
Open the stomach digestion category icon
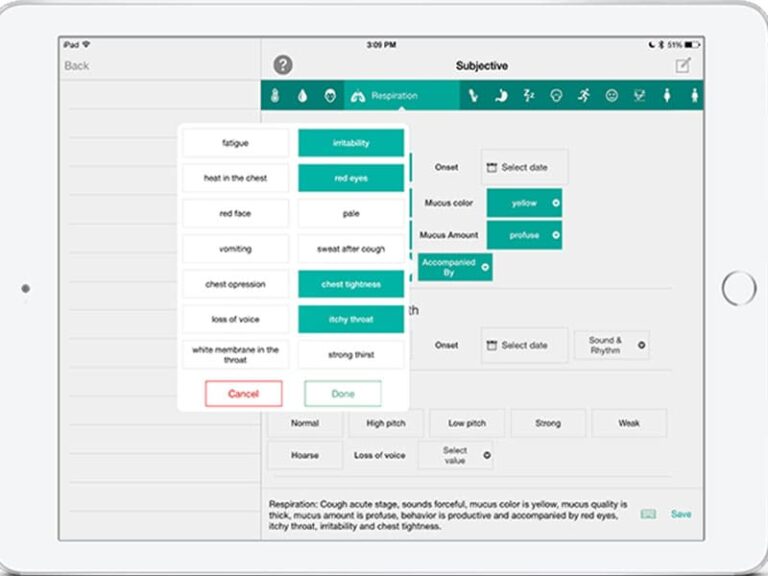[x=501, y=96]
